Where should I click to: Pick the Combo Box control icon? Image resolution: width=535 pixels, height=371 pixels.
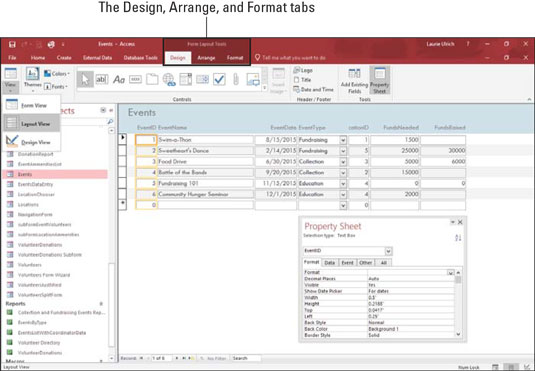(202, 80)
